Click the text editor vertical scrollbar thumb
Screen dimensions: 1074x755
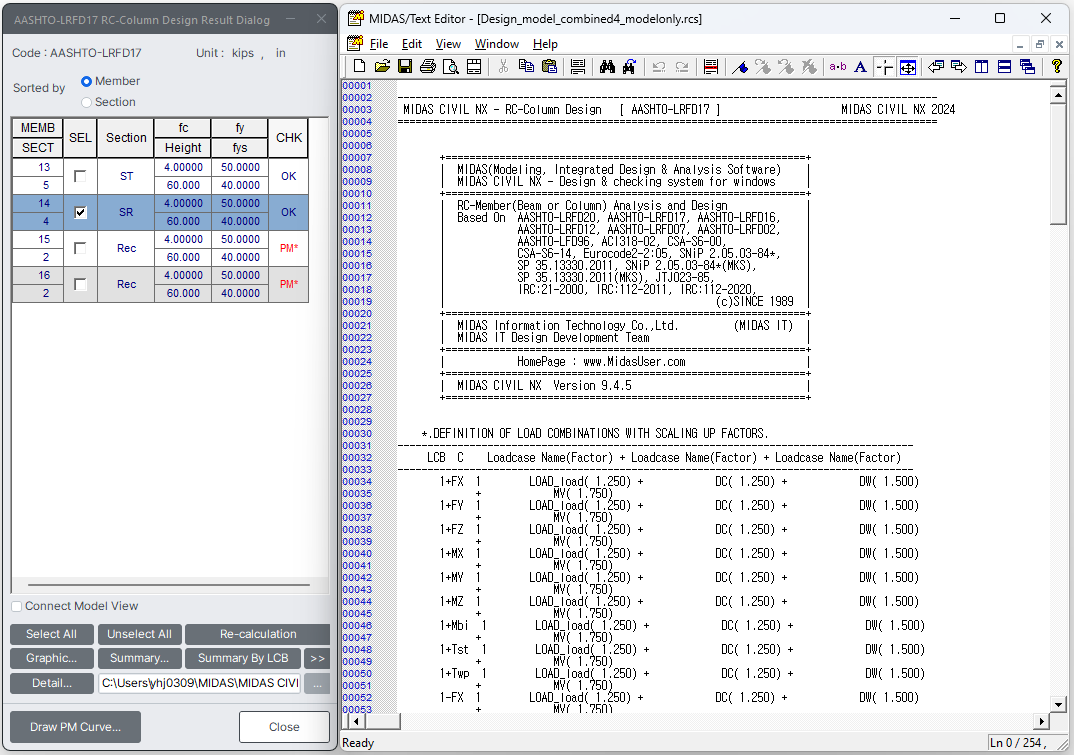coord(1058,164)
